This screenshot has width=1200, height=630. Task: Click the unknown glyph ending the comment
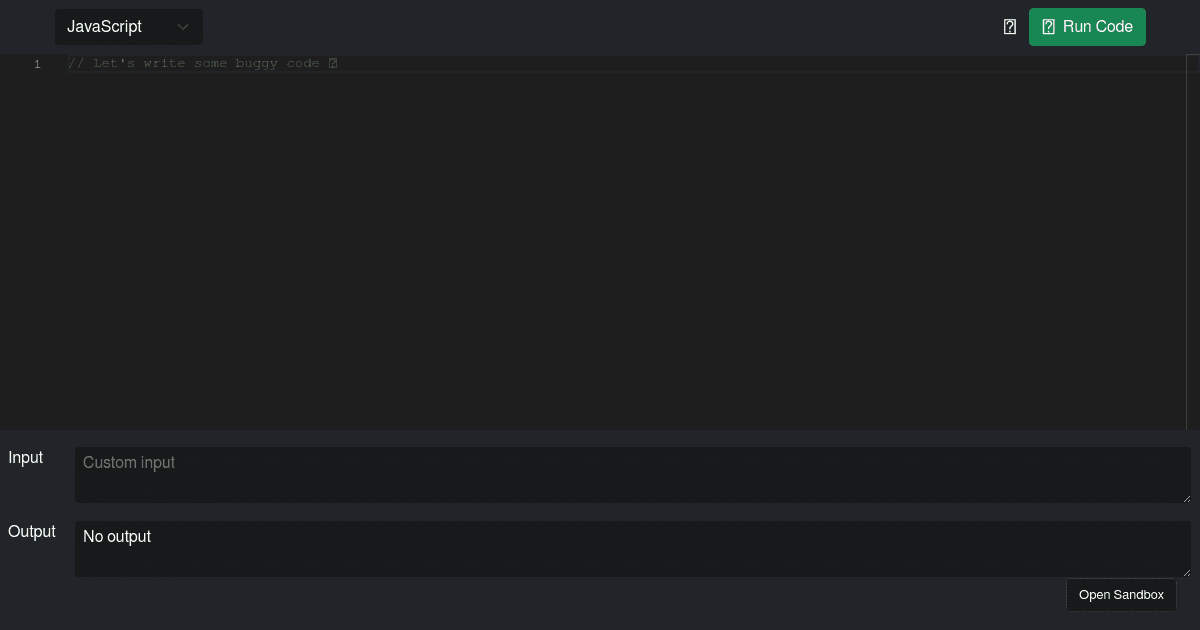point(333,64)
